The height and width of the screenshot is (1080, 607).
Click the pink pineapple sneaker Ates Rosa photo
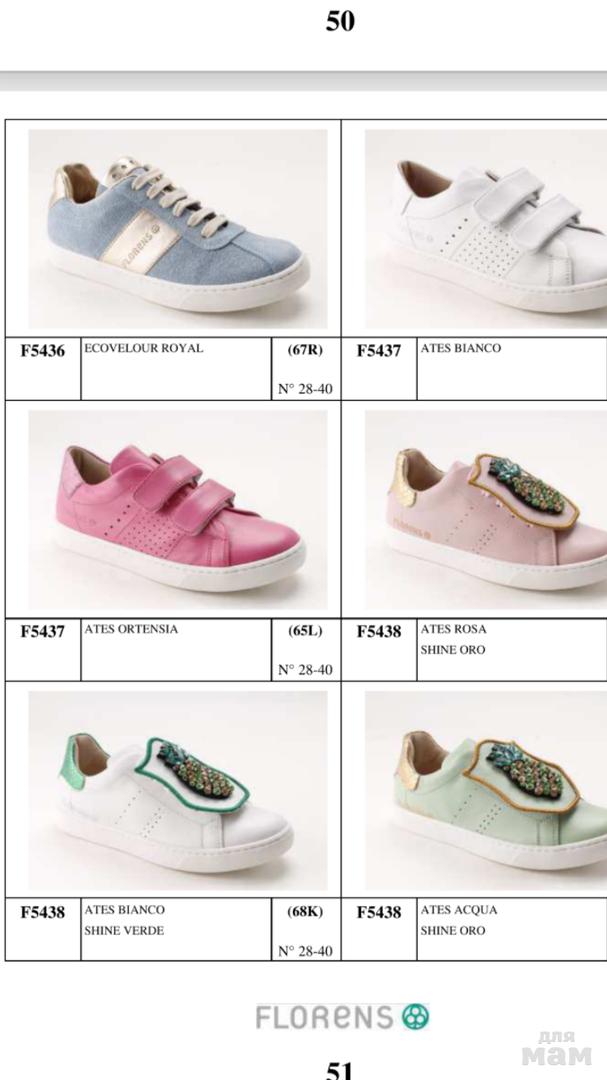tap(486, 510)
